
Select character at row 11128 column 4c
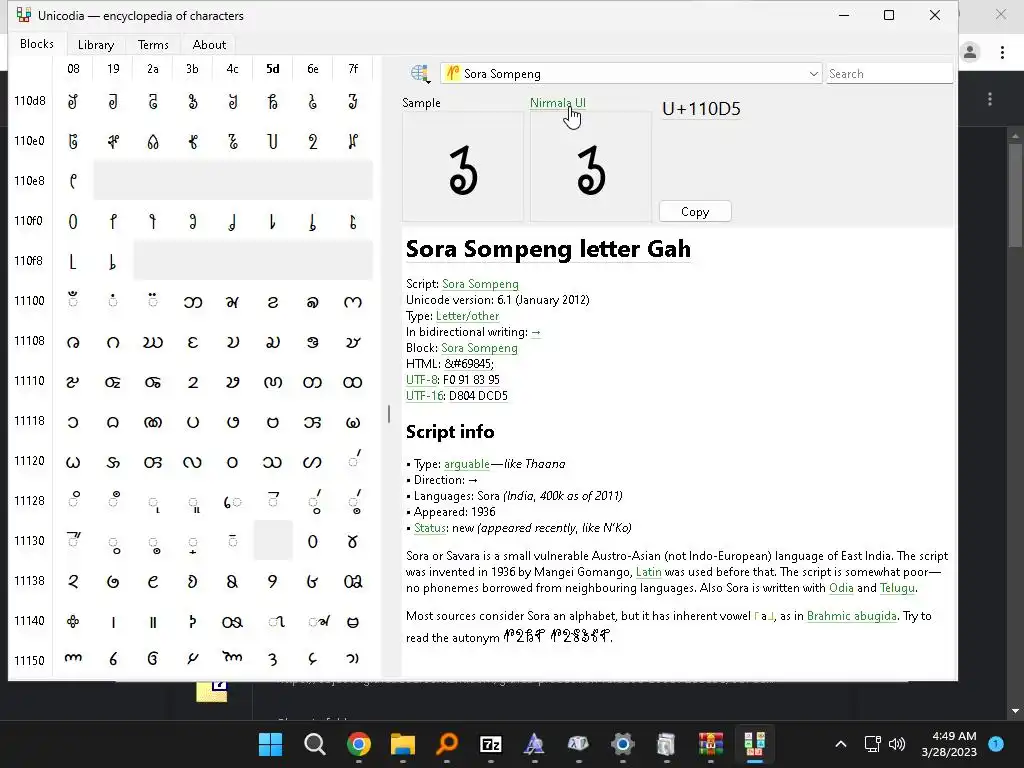click(232, 501)
